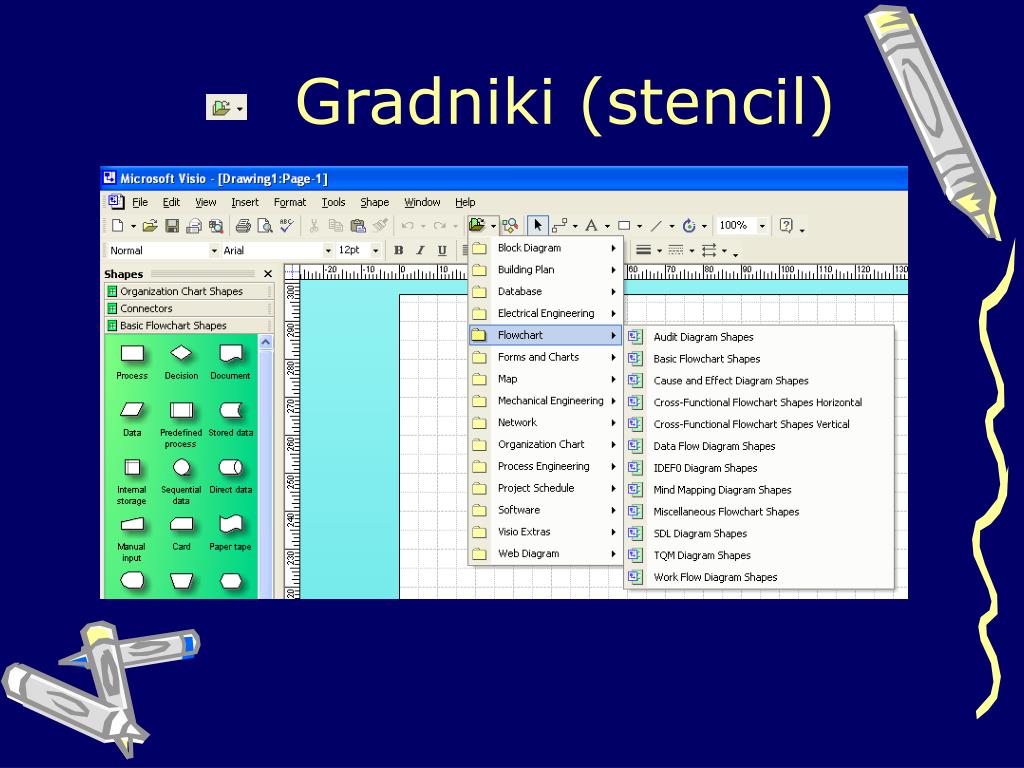Open the Shape menu
The height and width of the screenshot is (768, 1024).
[x=374, y=202]
